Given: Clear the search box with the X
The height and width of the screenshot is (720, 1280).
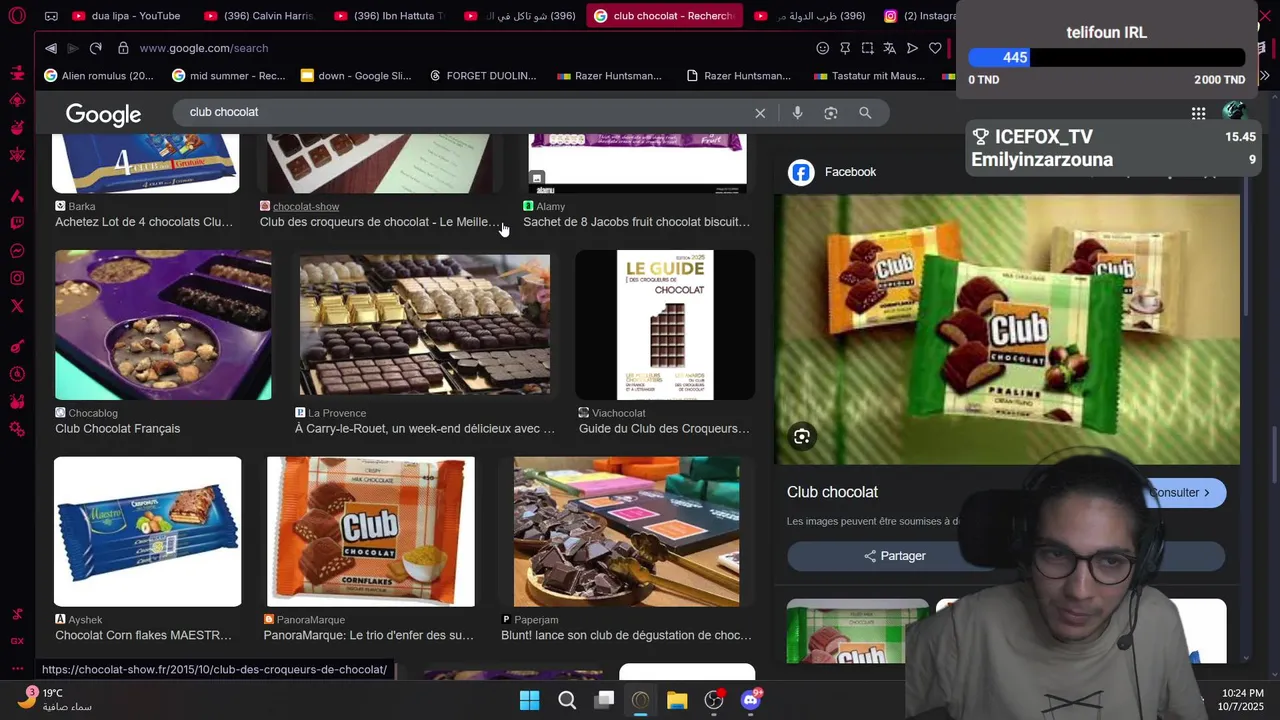Looking at the screenshot, I should coord(760,113).
